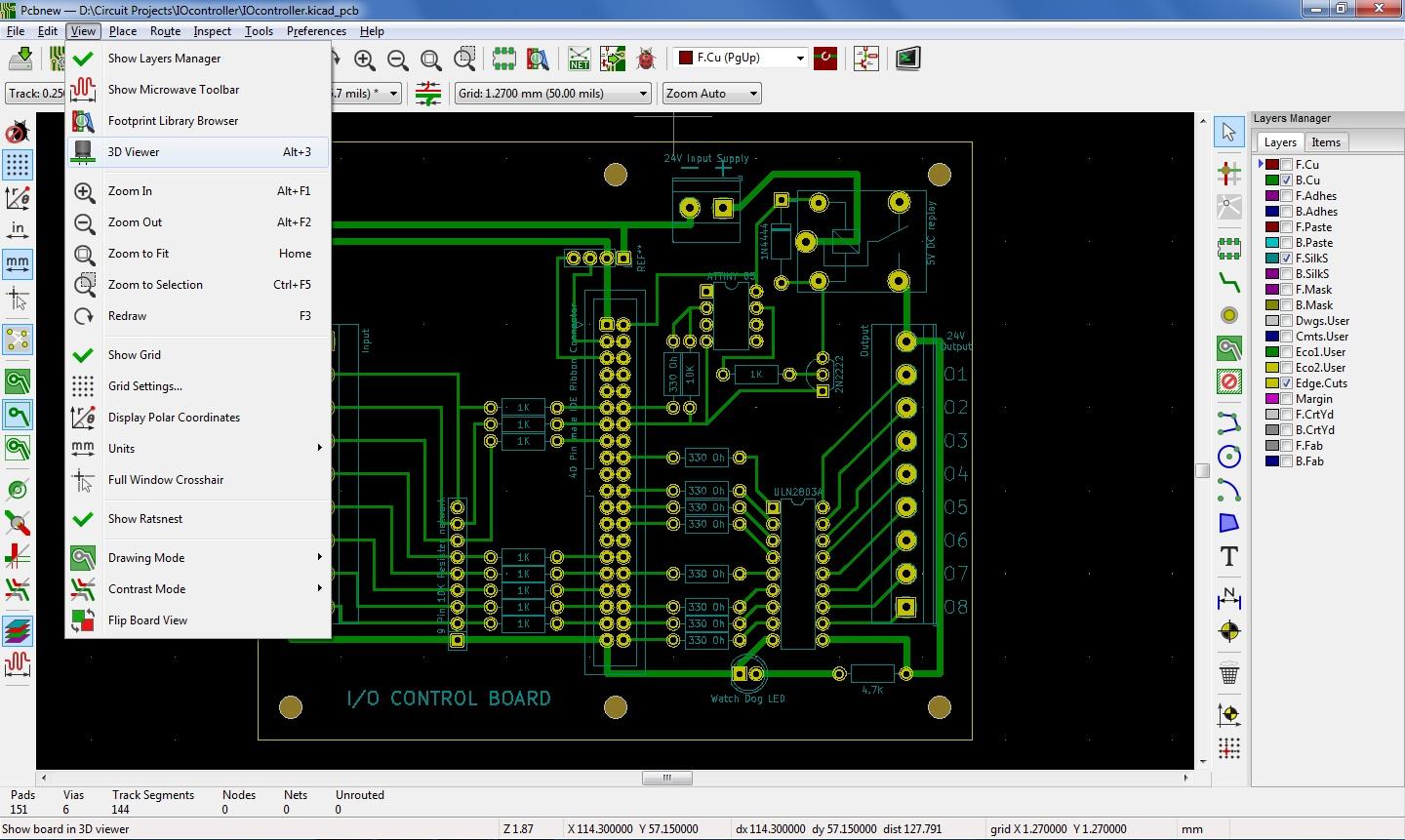
Task: Toggle Show Grid in View menu
Action: pyautogui.click(x=198, y=355)
